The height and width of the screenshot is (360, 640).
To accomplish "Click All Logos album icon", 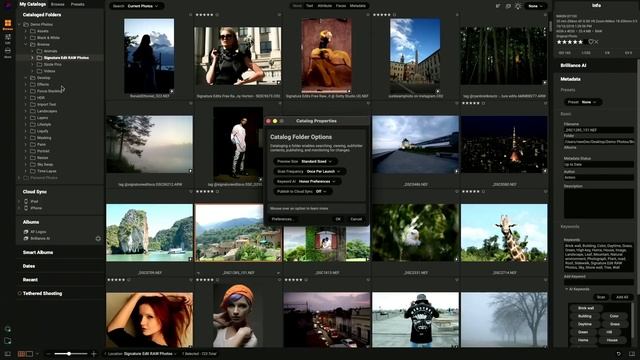I will point(26,232).
